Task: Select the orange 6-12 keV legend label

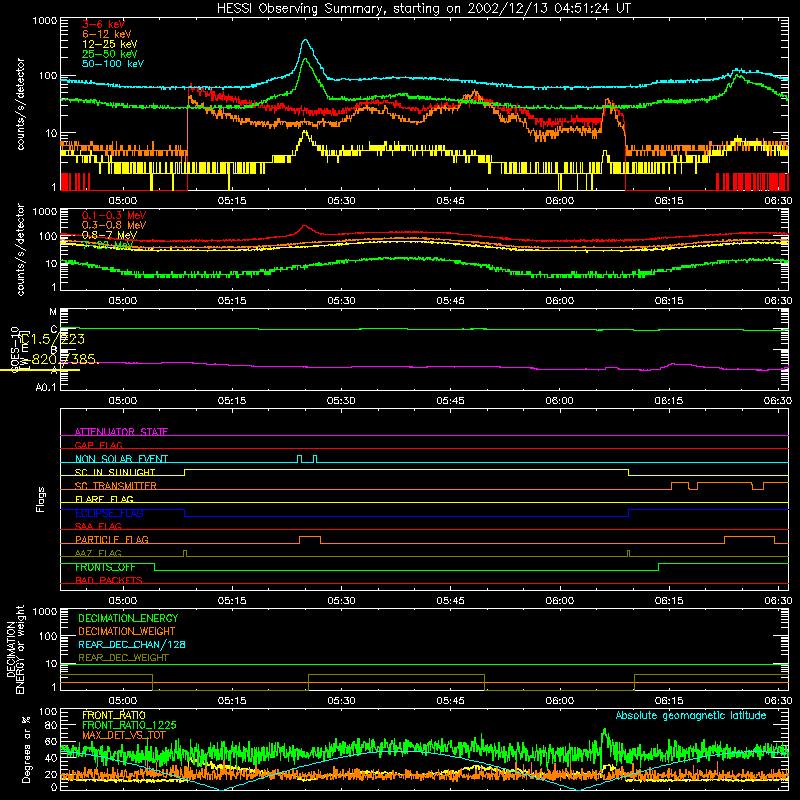Action: click(x=106, y=34)
